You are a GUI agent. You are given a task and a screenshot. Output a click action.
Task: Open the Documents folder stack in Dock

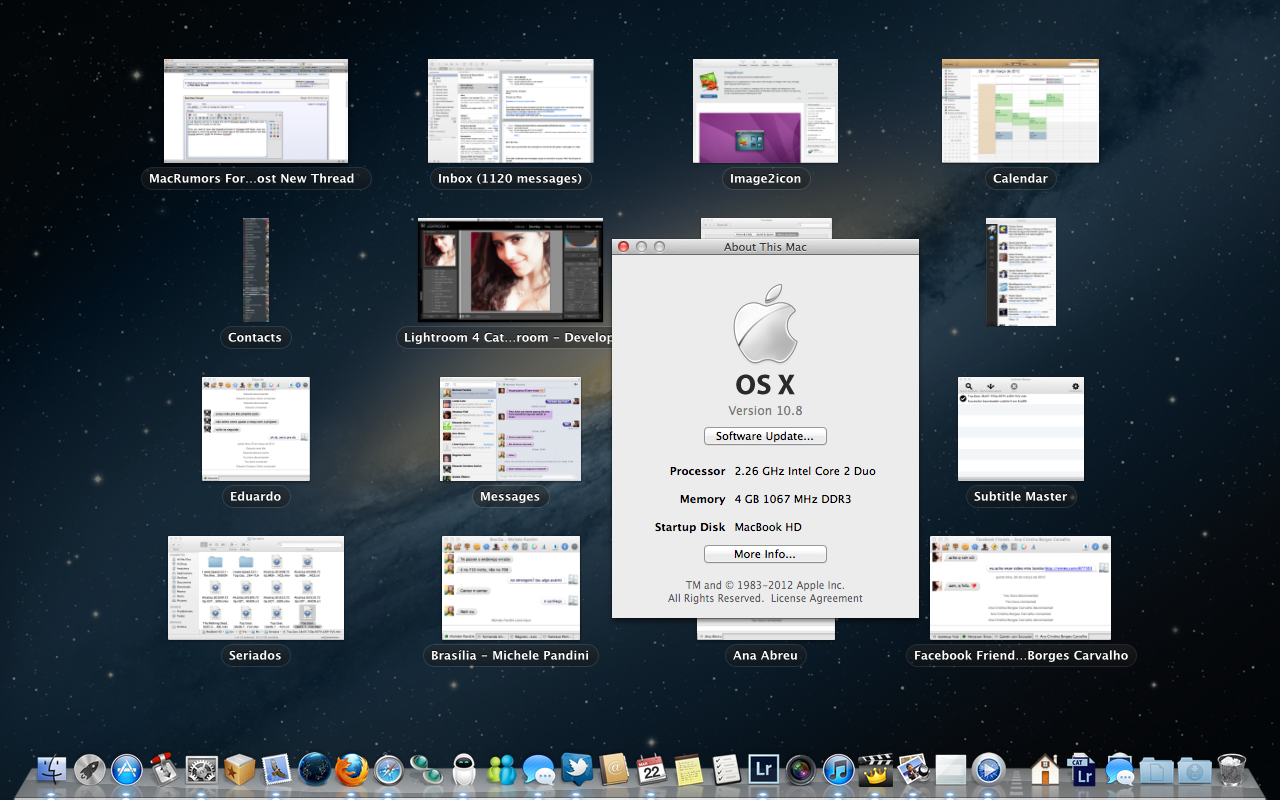coord(1157,769)
